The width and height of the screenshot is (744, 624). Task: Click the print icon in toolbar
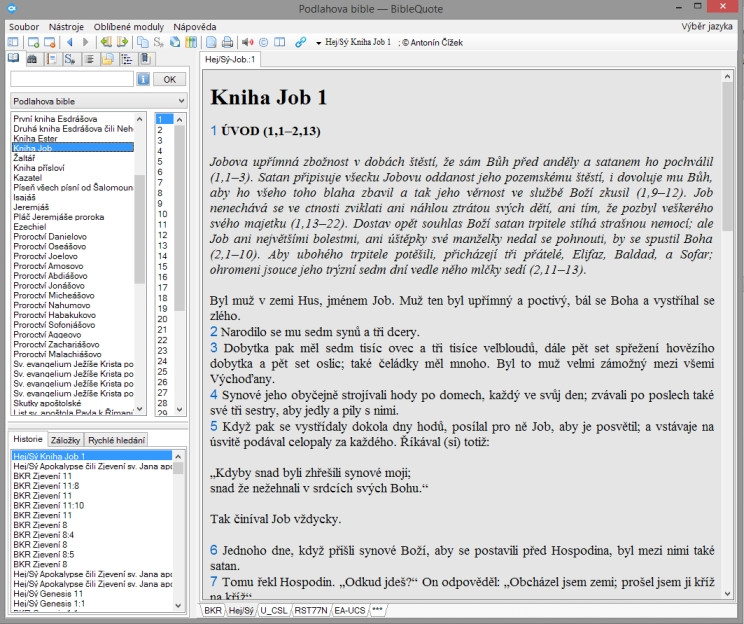point(227,42)
